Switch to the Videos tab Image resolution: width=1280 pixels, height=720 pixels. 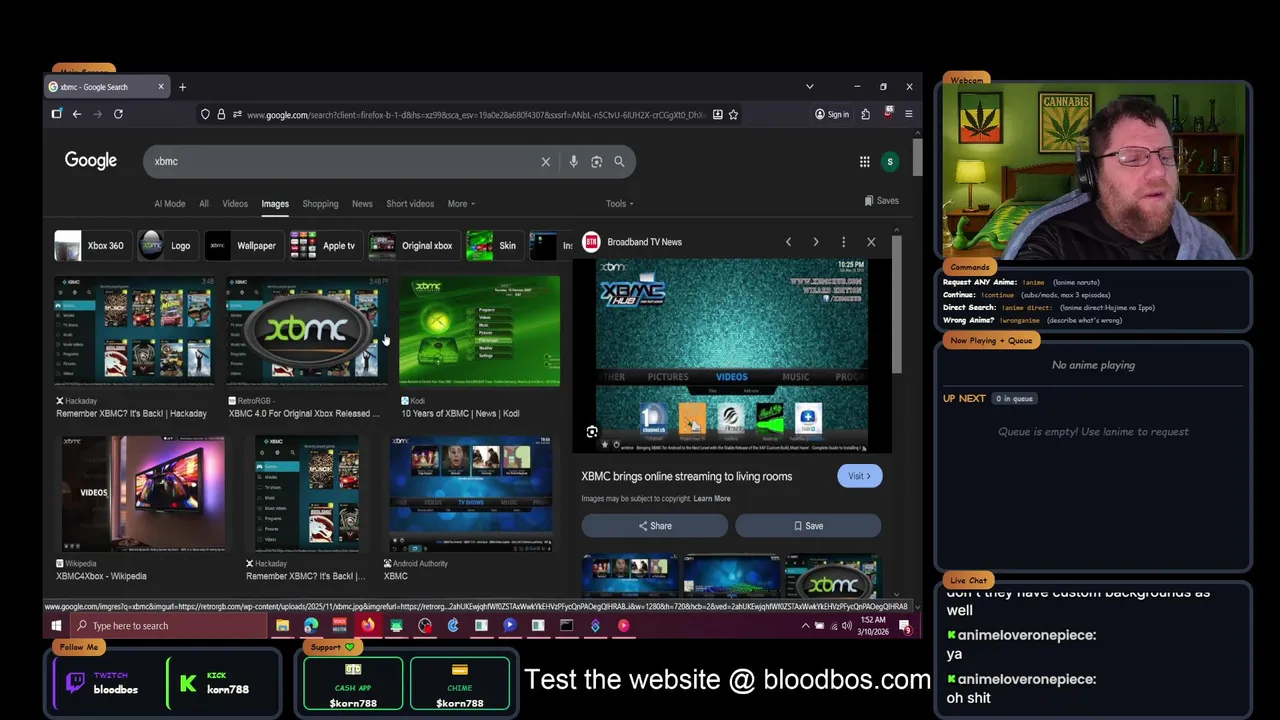point(235,203)
